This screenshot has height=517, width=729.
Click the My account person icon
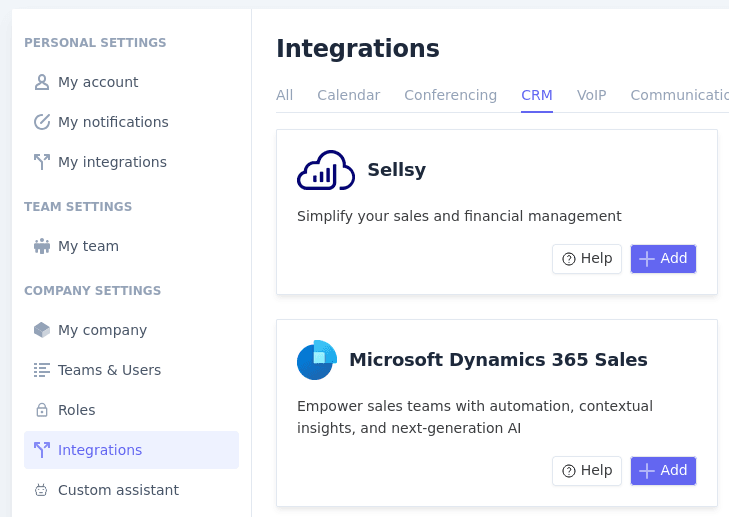(x=42, y=82)
